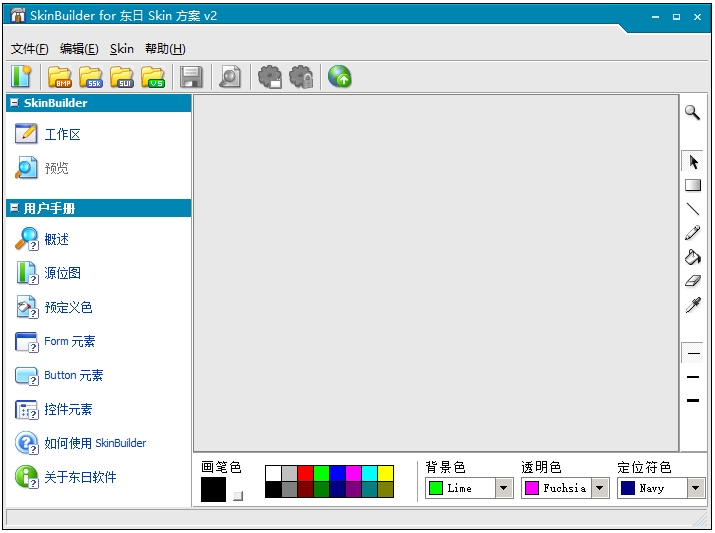Open a SUI file via folder icon

coord(122,77)
